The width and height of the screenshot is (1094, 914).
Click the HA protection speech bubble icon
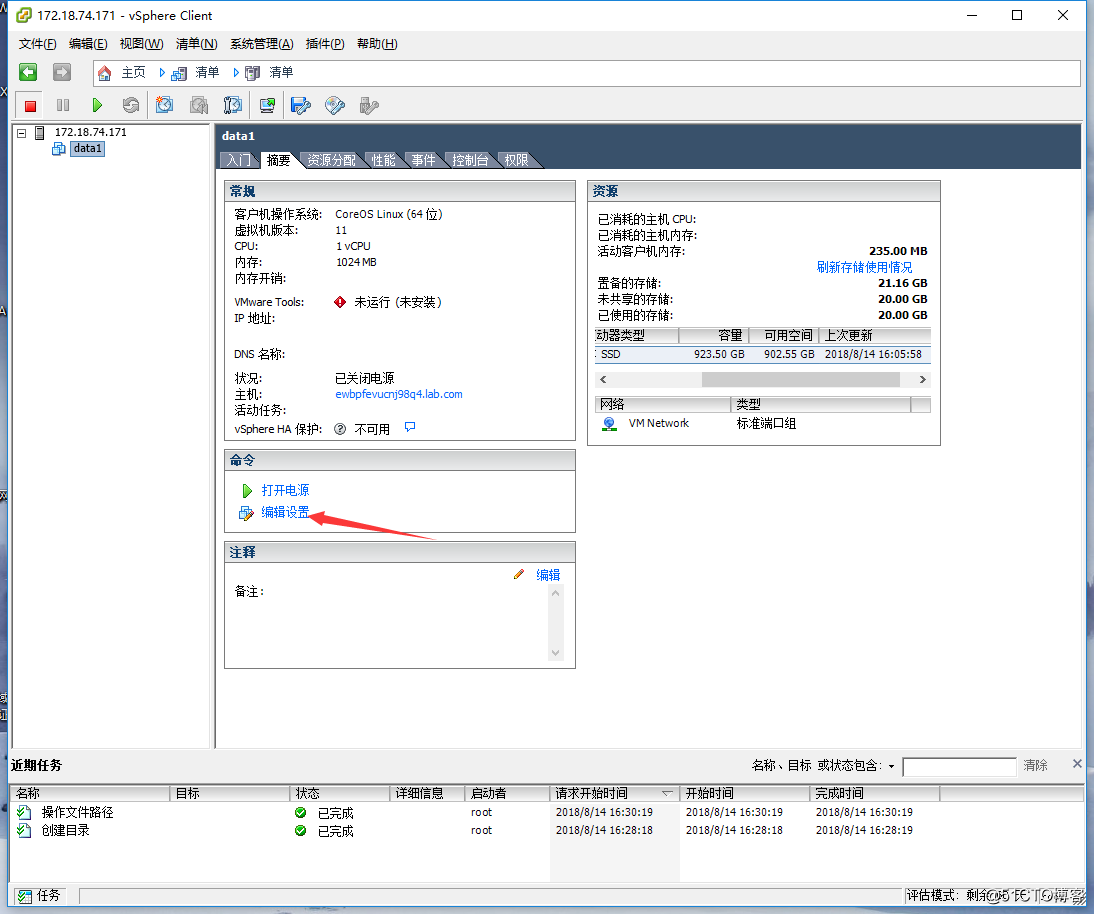point(410,427)
